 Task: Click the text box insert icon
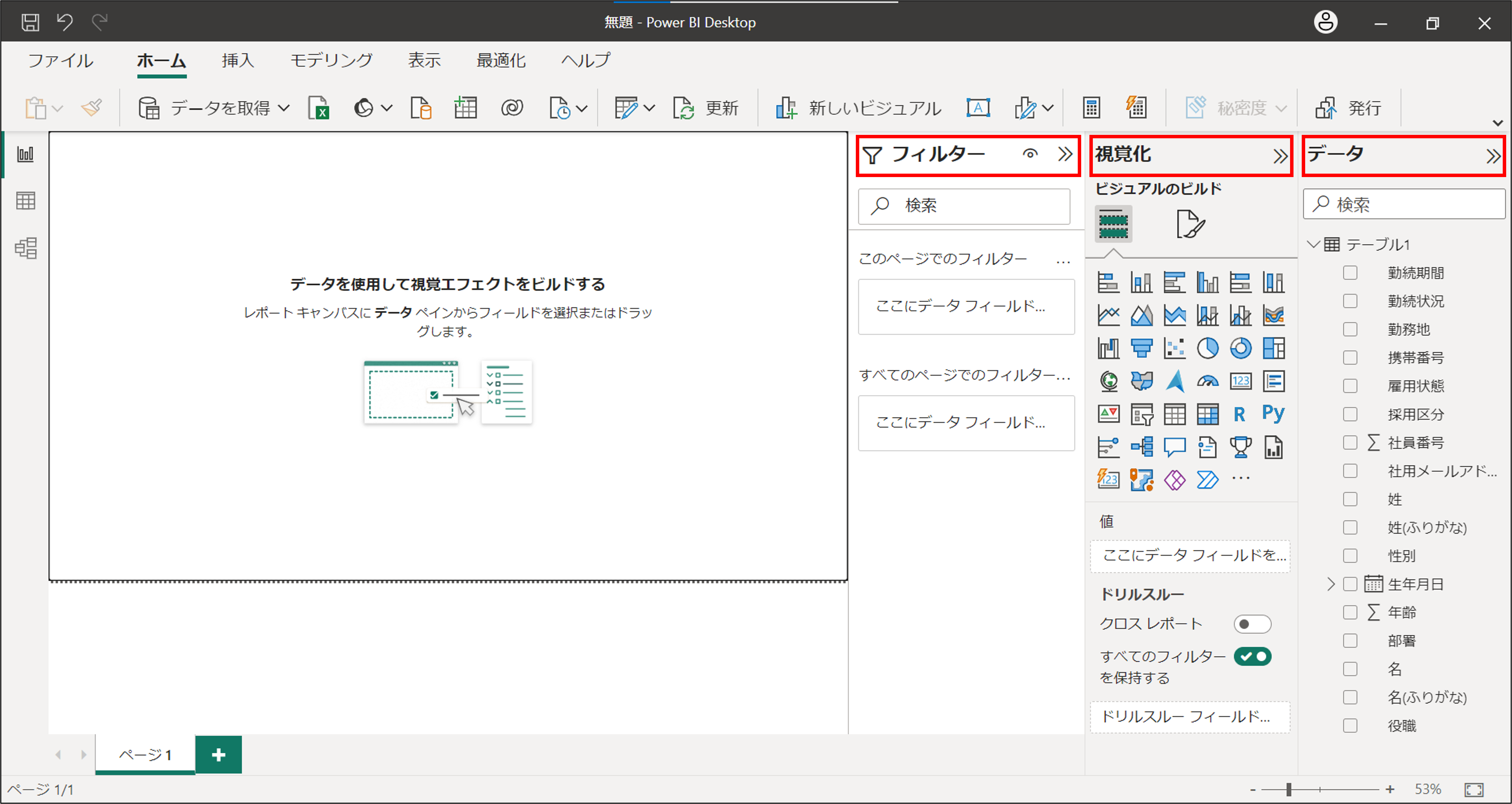[978, 108]
